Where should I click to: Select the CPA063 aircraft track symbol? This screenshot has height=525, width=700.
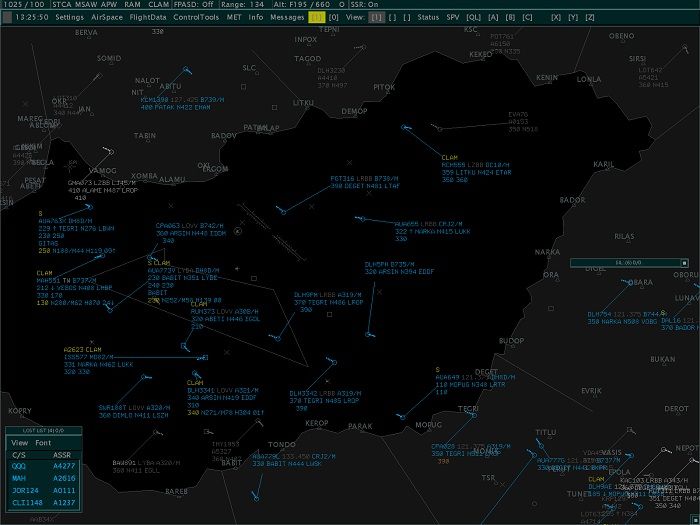[x=150, y=258]
